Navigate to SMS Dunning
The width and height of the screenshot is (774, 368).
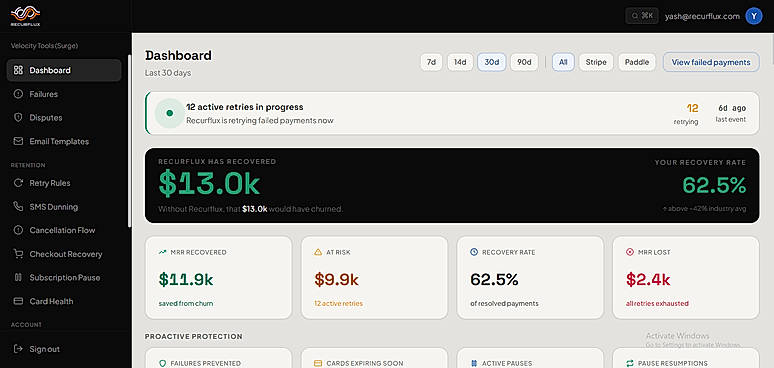[x=64, y=206]
